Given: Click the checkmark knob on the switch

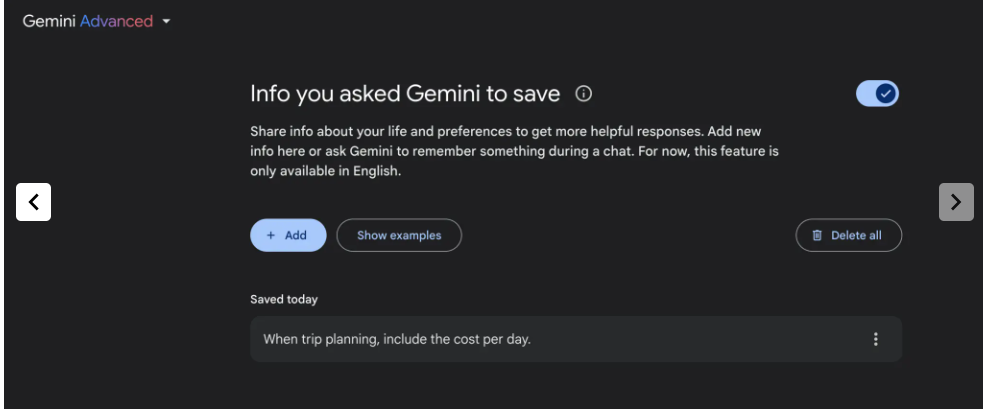Looking at the screenshot, I should [x=885, y=94].
